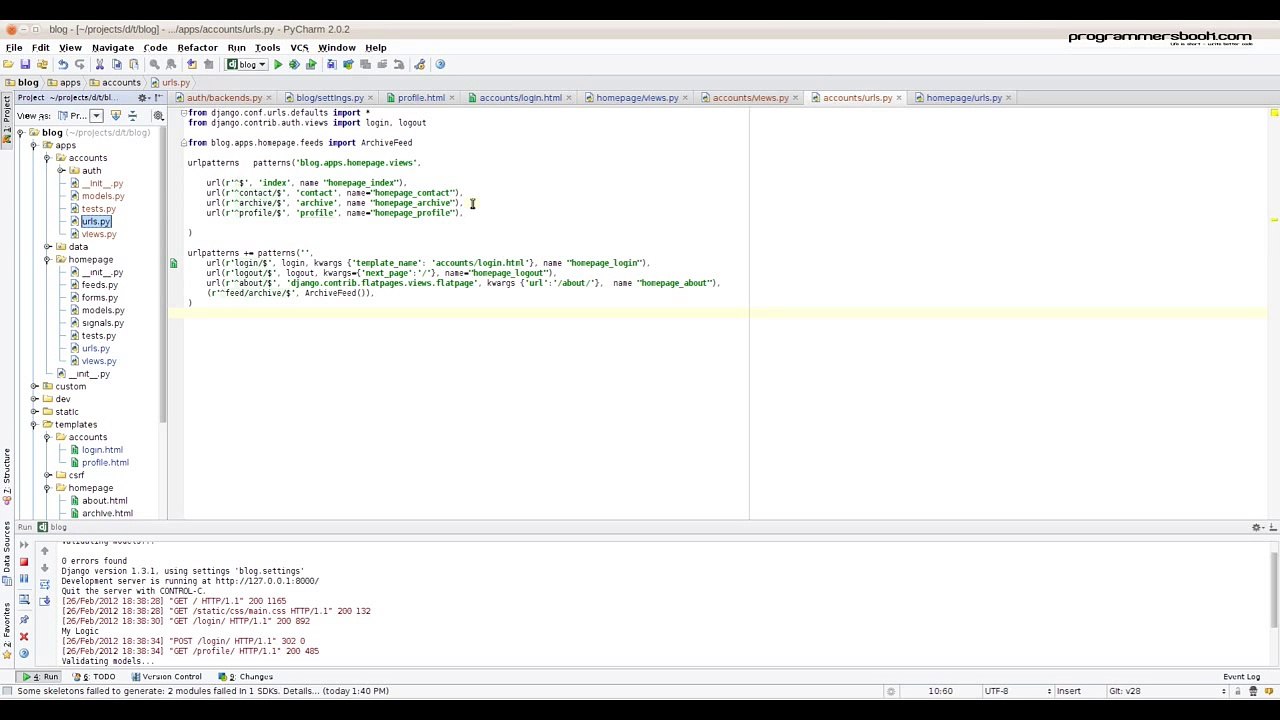Open the blog run configuration dropdown
This screenshot has height=720, width=1280.
[247, 65]
